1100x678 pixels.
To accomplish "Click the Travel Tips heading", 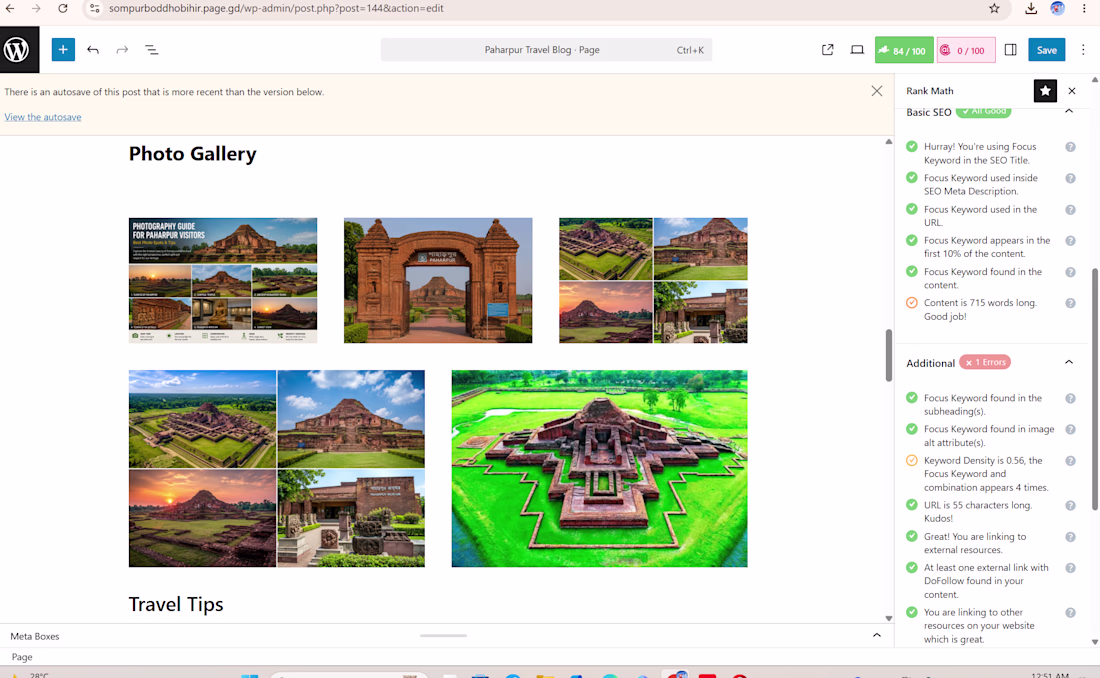I will pyautogui.click(x=176, y=604).
